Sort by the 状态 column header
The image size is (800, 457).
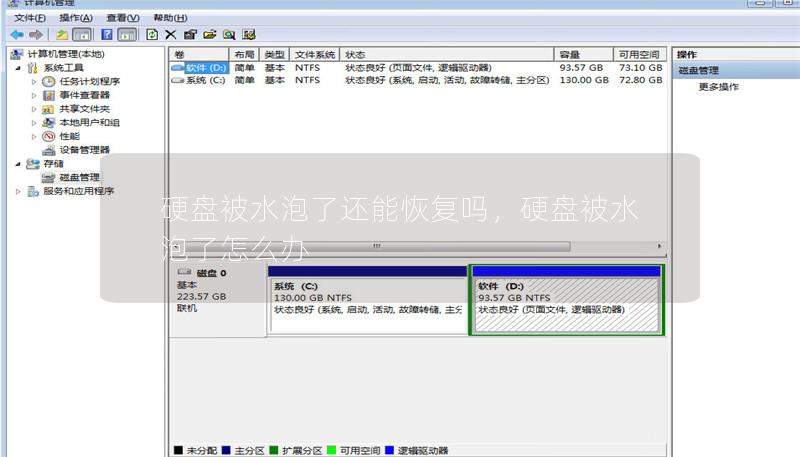(447, 55)
